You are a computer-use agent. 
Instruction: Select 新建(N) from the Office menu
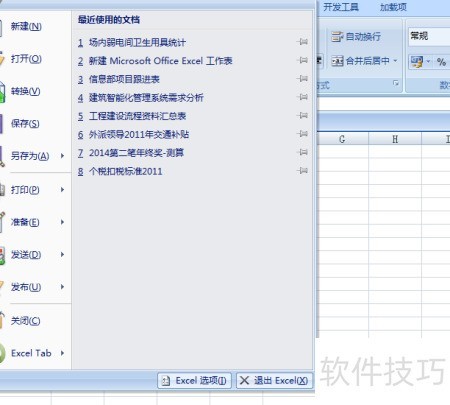(x=26, y=26)
